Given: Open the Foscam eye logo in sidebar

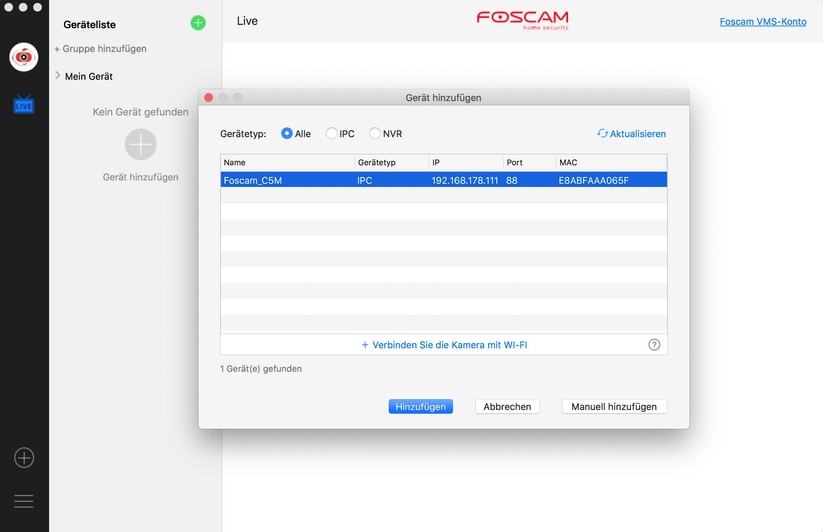Looking at the screenshot, I should pos(24,57).
